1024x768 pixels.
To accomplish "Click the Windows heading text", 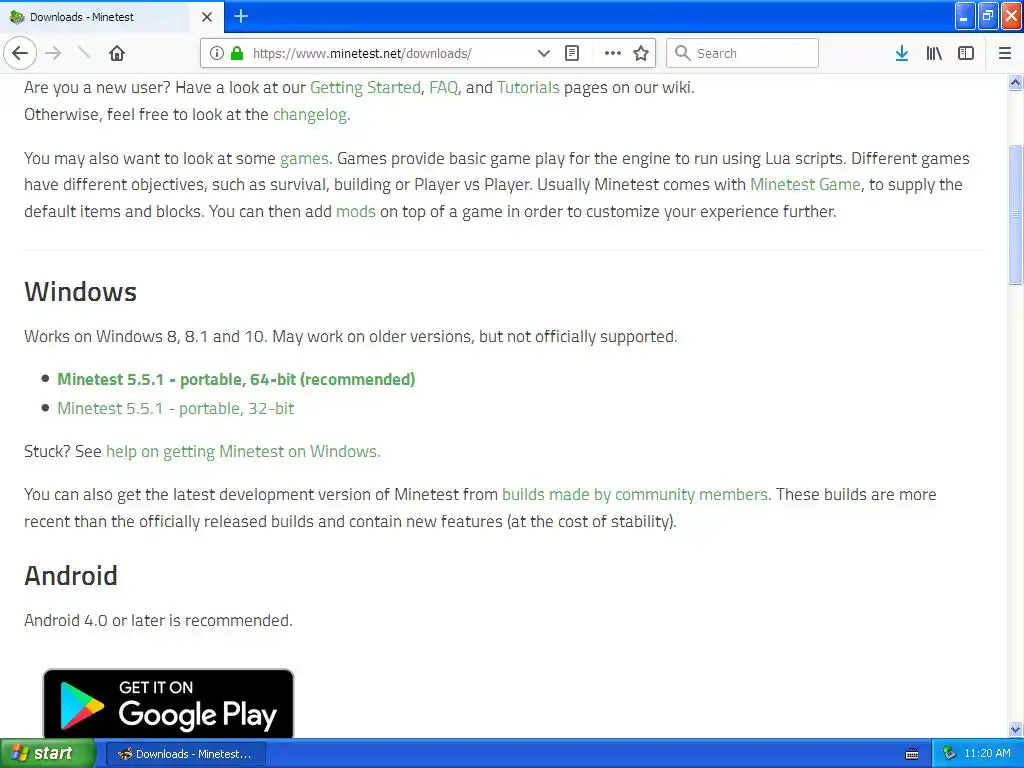I will pyautogui.click(x=80, y=292).
